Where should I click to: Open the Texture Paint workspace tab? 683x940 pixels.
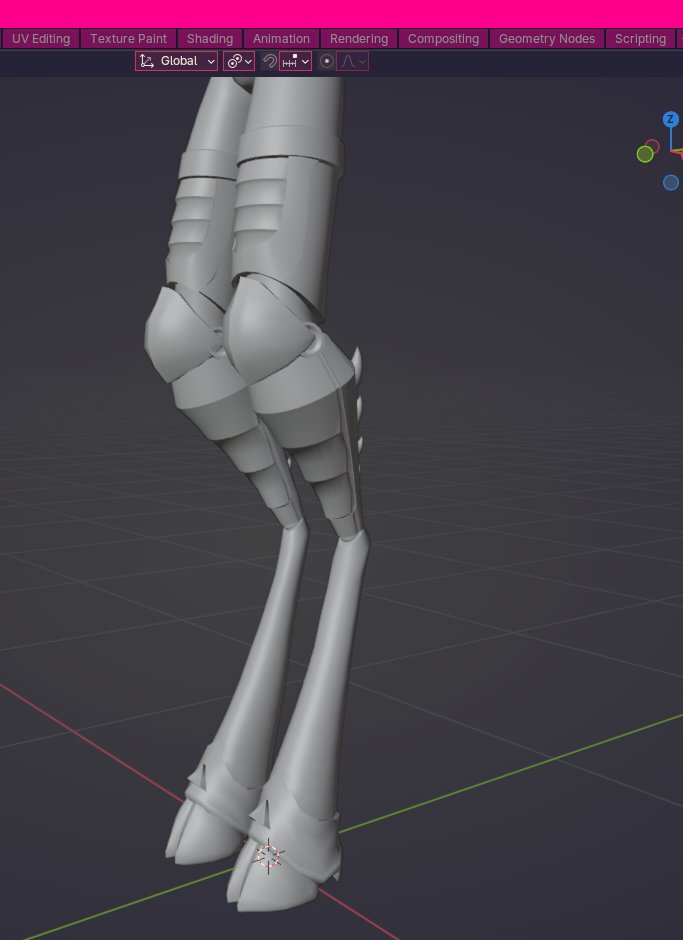point(128,39)
